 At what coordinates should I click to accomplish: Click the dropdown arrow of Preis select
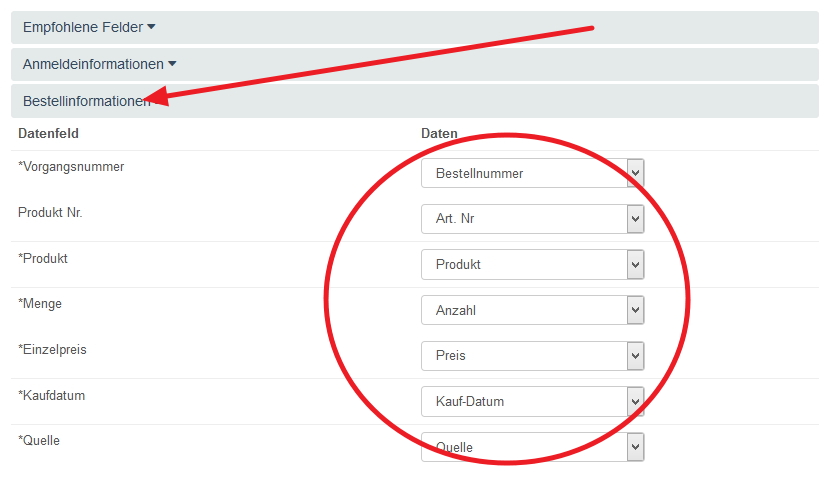[635, 356]
